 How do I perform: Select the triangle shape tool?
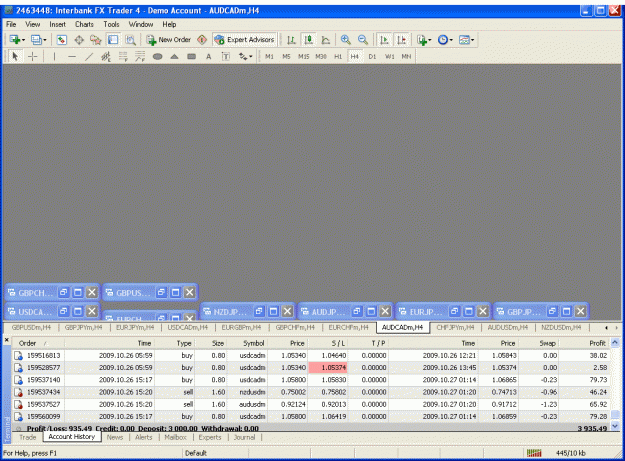click(x=174, y=57)
